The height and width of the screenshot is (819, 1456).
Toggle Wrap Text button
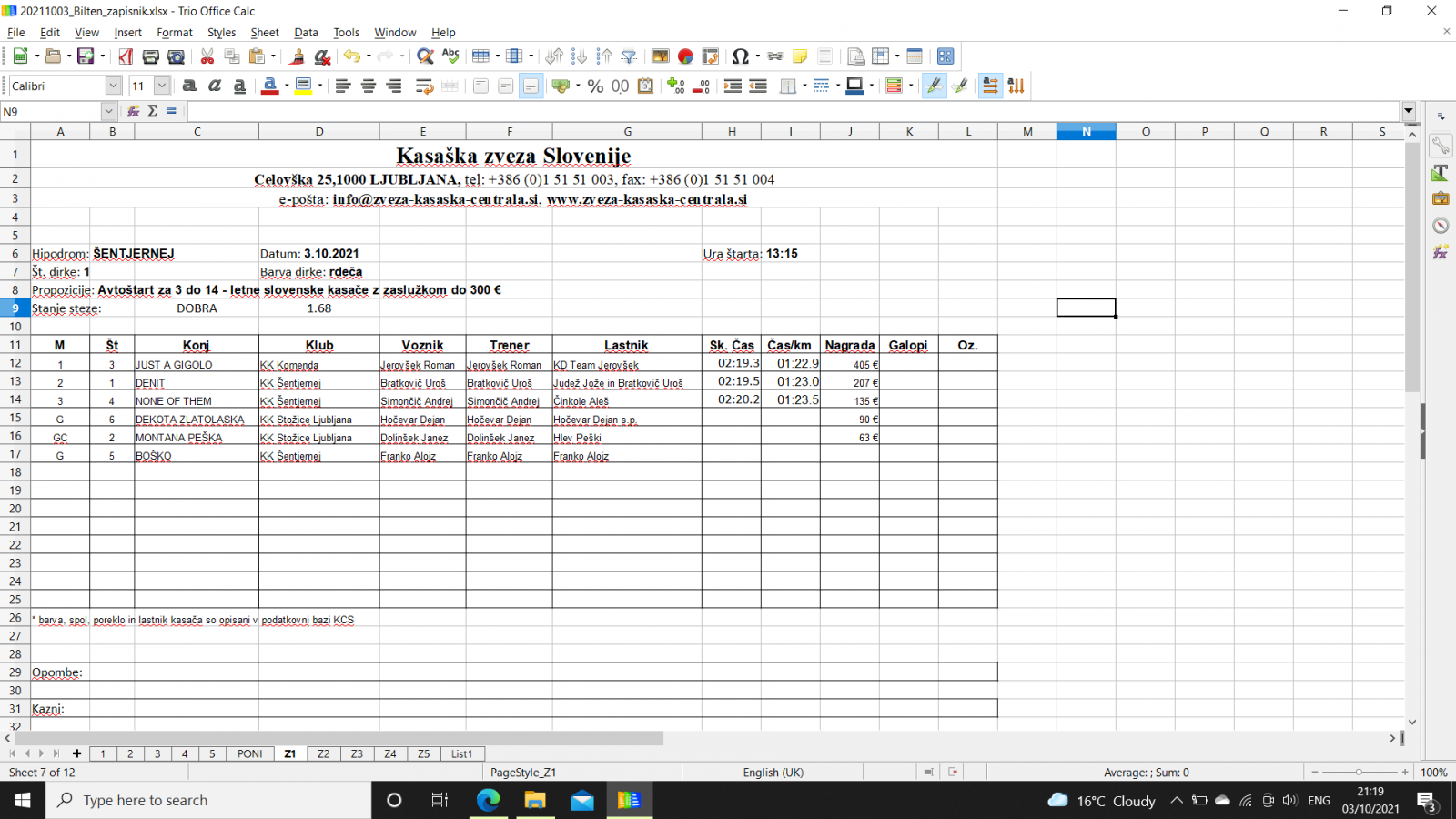click(x=424, y=86)
